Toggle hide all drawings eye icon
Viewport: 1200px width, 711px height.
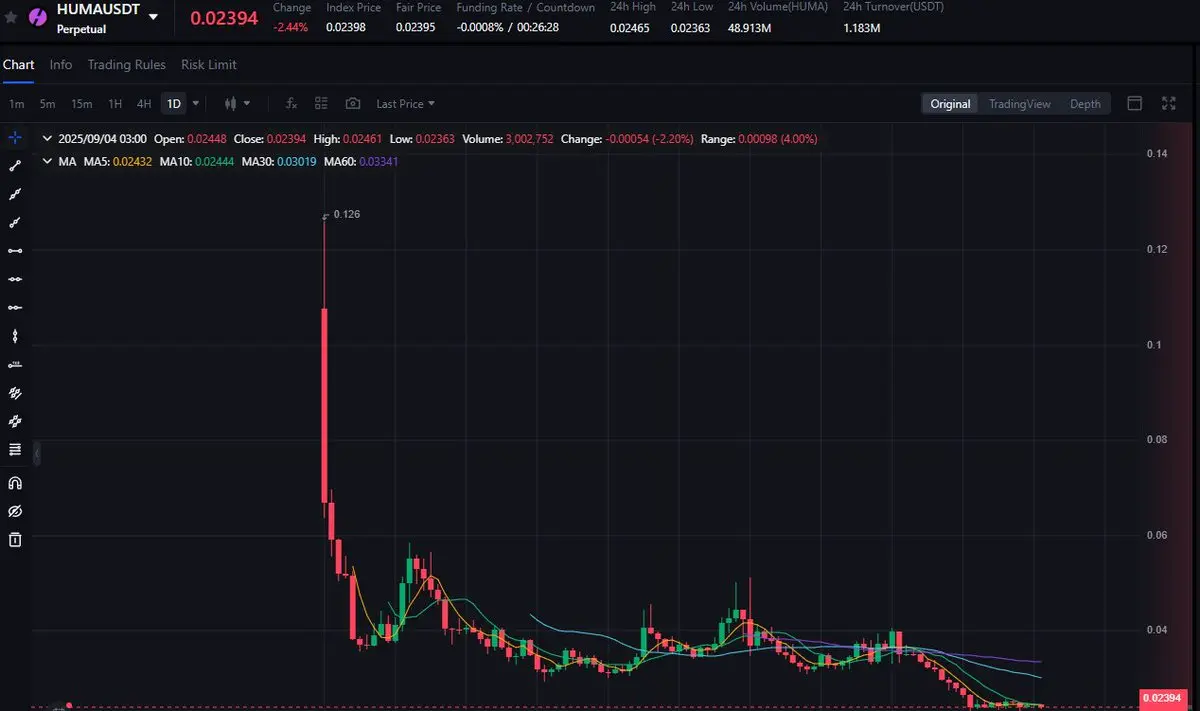click(15, 511)
